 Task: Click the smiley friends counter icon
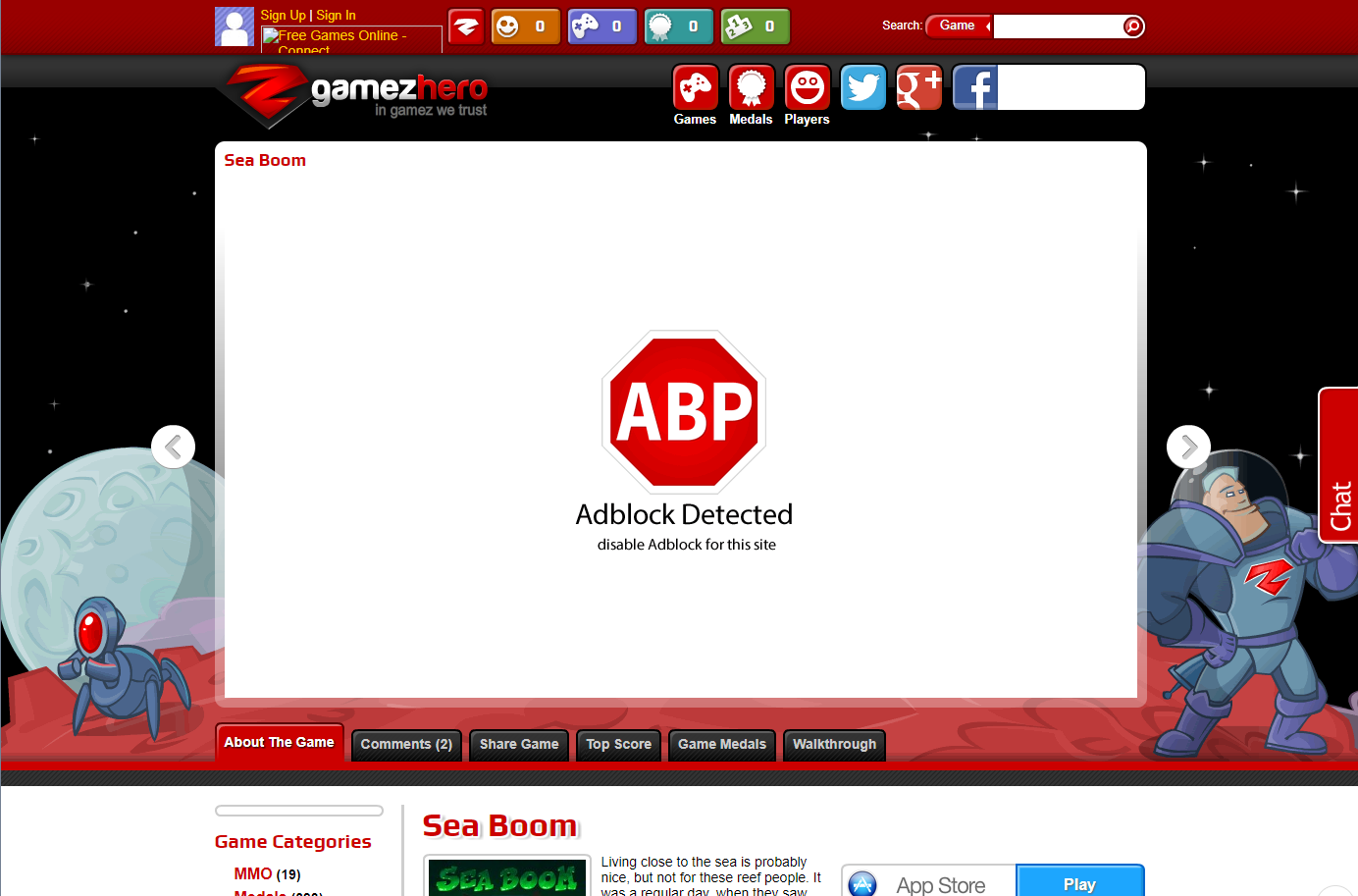pyautogui.click(x=505, y=26)
